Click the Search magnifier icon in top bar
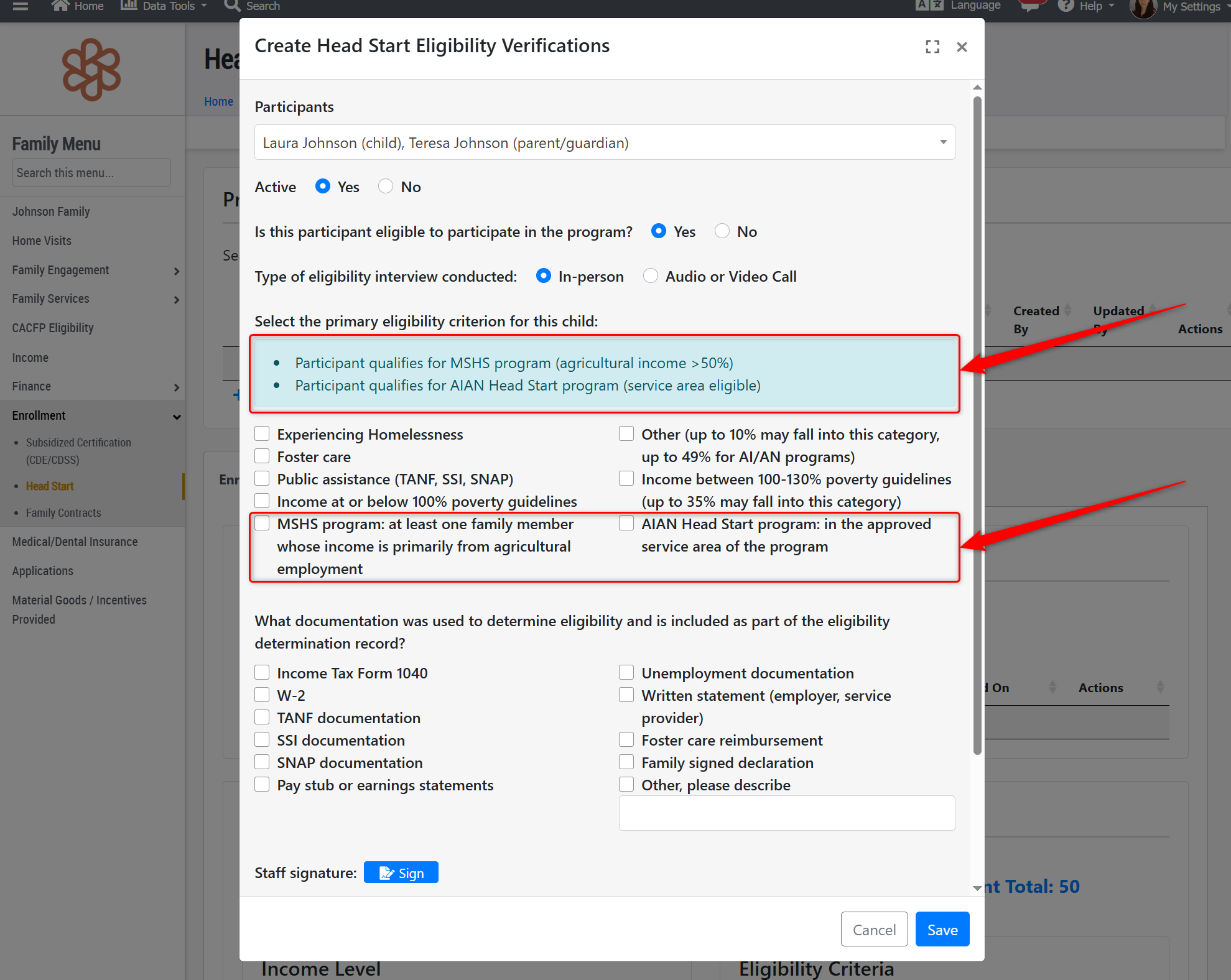The height and width of the screenshot is (980, 1231). pos(233,6)
